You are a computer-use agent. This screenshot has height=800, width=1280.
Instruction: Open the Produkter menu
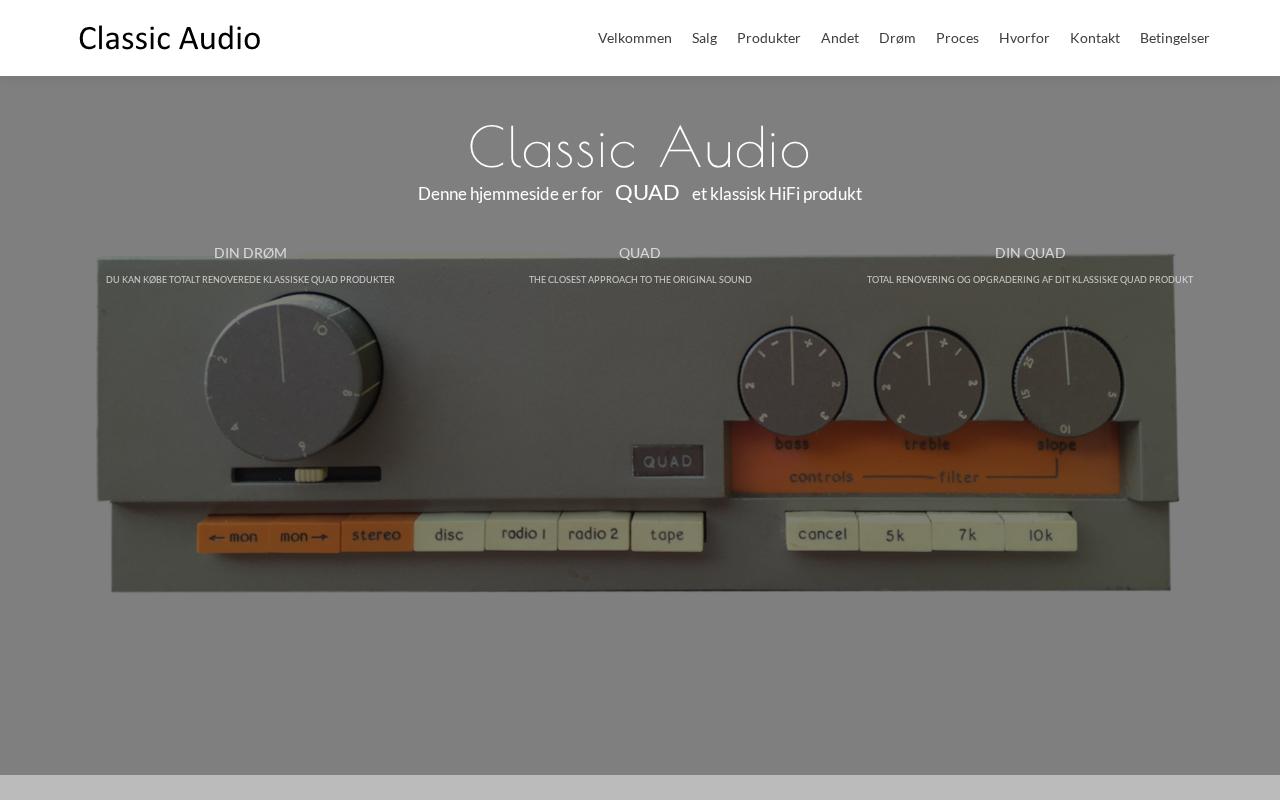pos(769,38)
